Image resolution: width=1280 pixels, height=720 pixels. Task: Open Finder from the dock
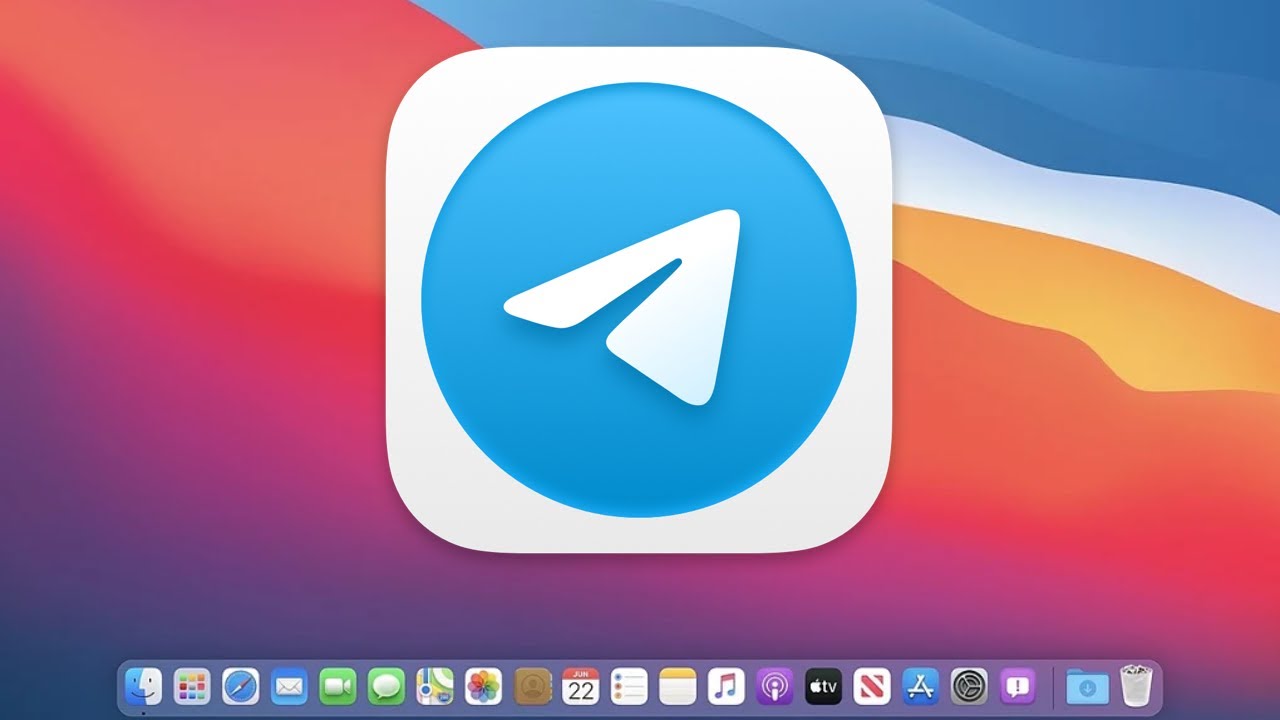point(144,686)
